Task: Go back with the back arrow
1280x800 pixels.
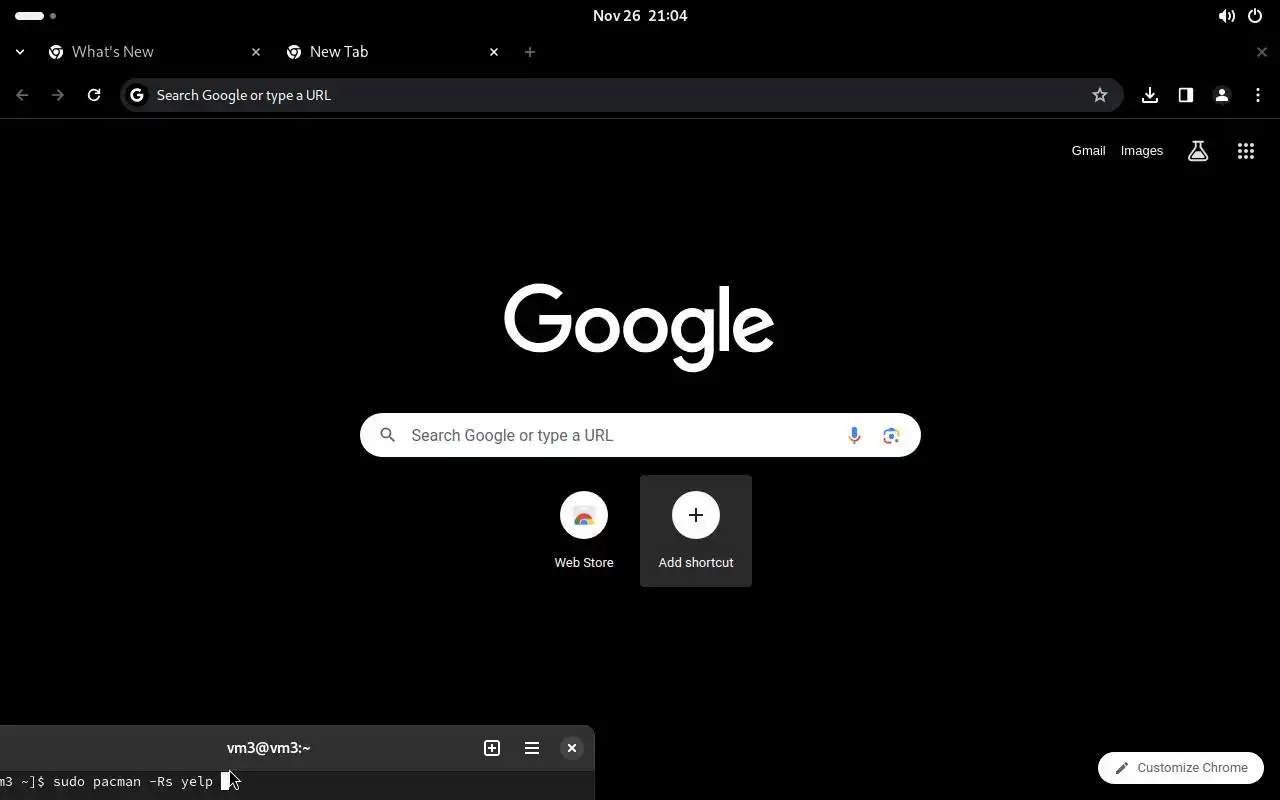Action: coord(22,95)
